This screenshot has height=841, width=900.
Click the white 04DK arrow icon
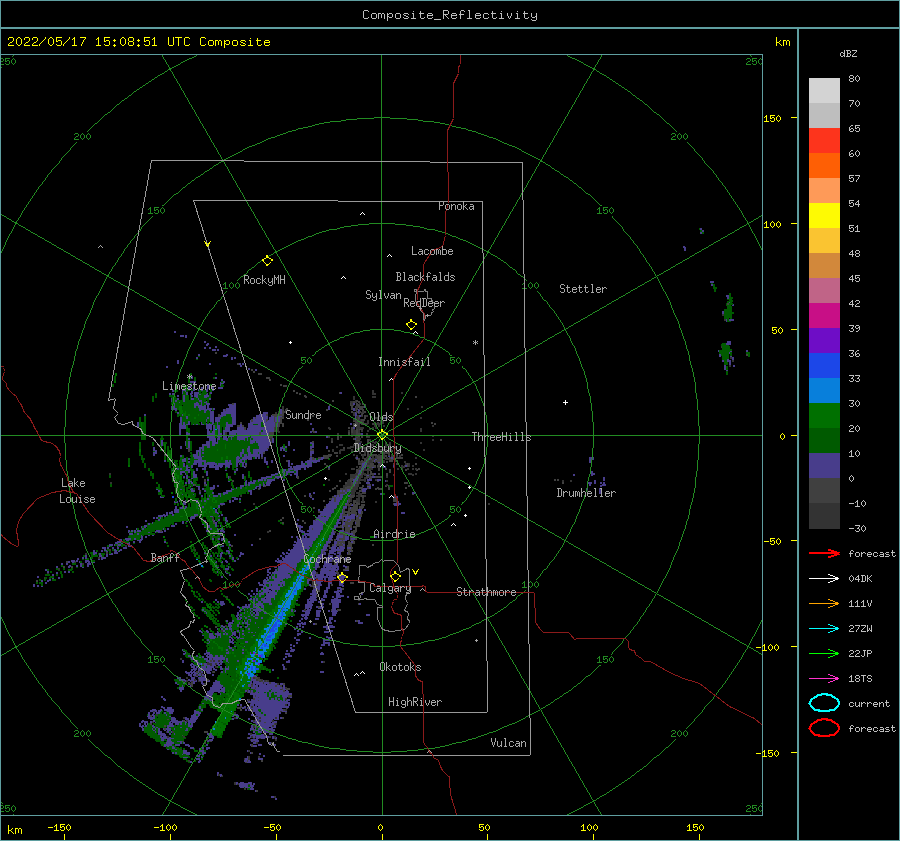(x=824, y=579)
